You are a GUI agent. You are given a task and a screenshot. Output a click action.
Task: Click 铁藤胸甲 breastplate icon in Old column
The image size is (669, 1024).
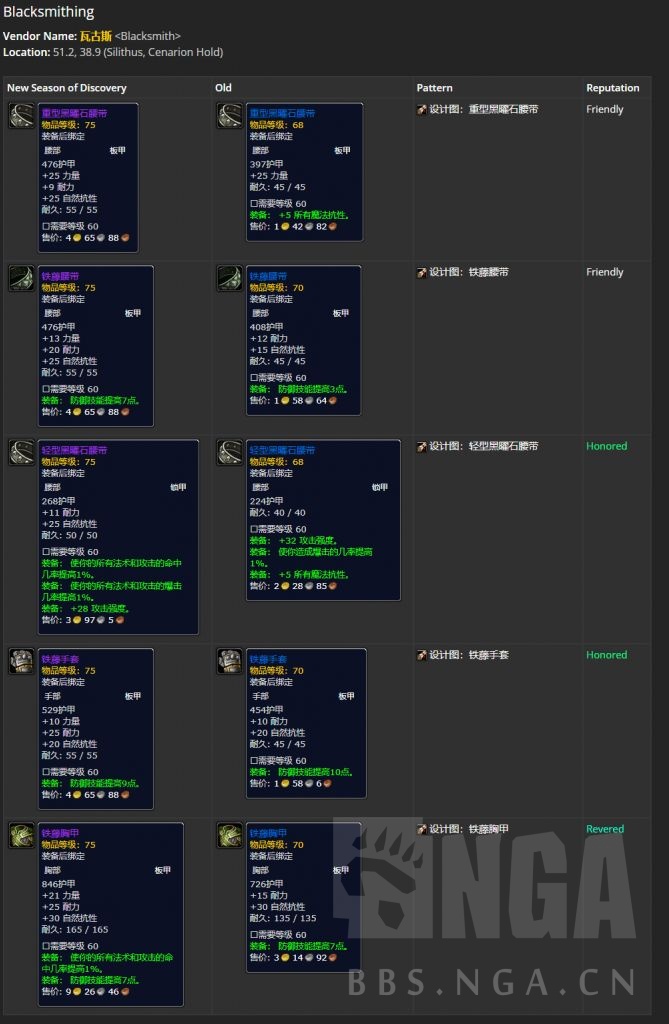pos(229,835)
